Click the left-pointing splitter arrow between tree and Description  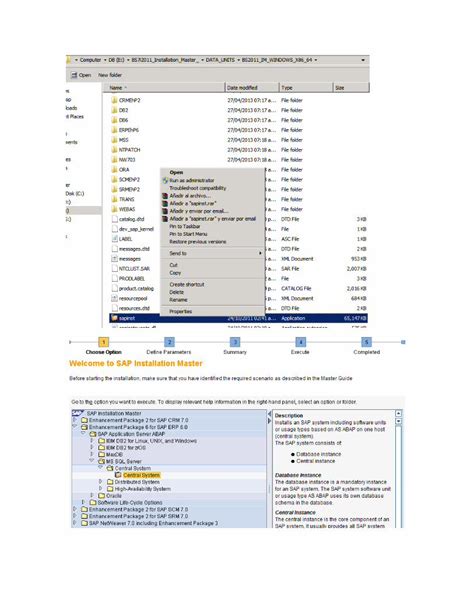click(269, 414)
